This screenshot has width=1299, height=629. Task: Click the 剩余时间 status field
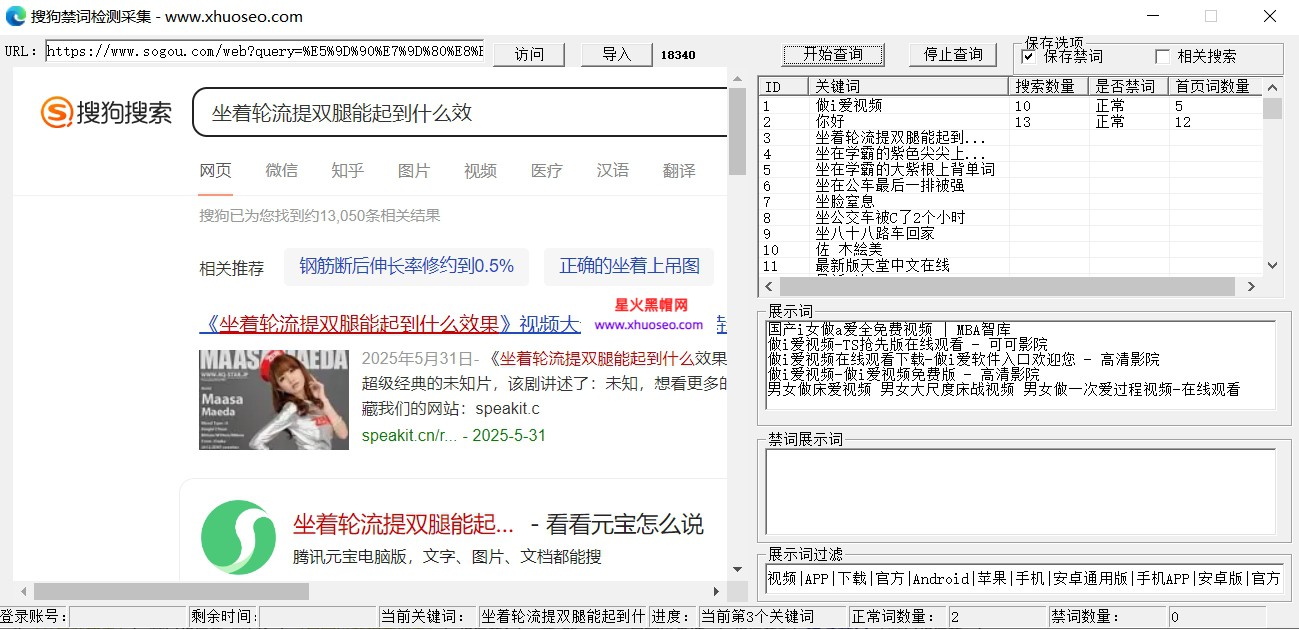(x=317, y=617)
